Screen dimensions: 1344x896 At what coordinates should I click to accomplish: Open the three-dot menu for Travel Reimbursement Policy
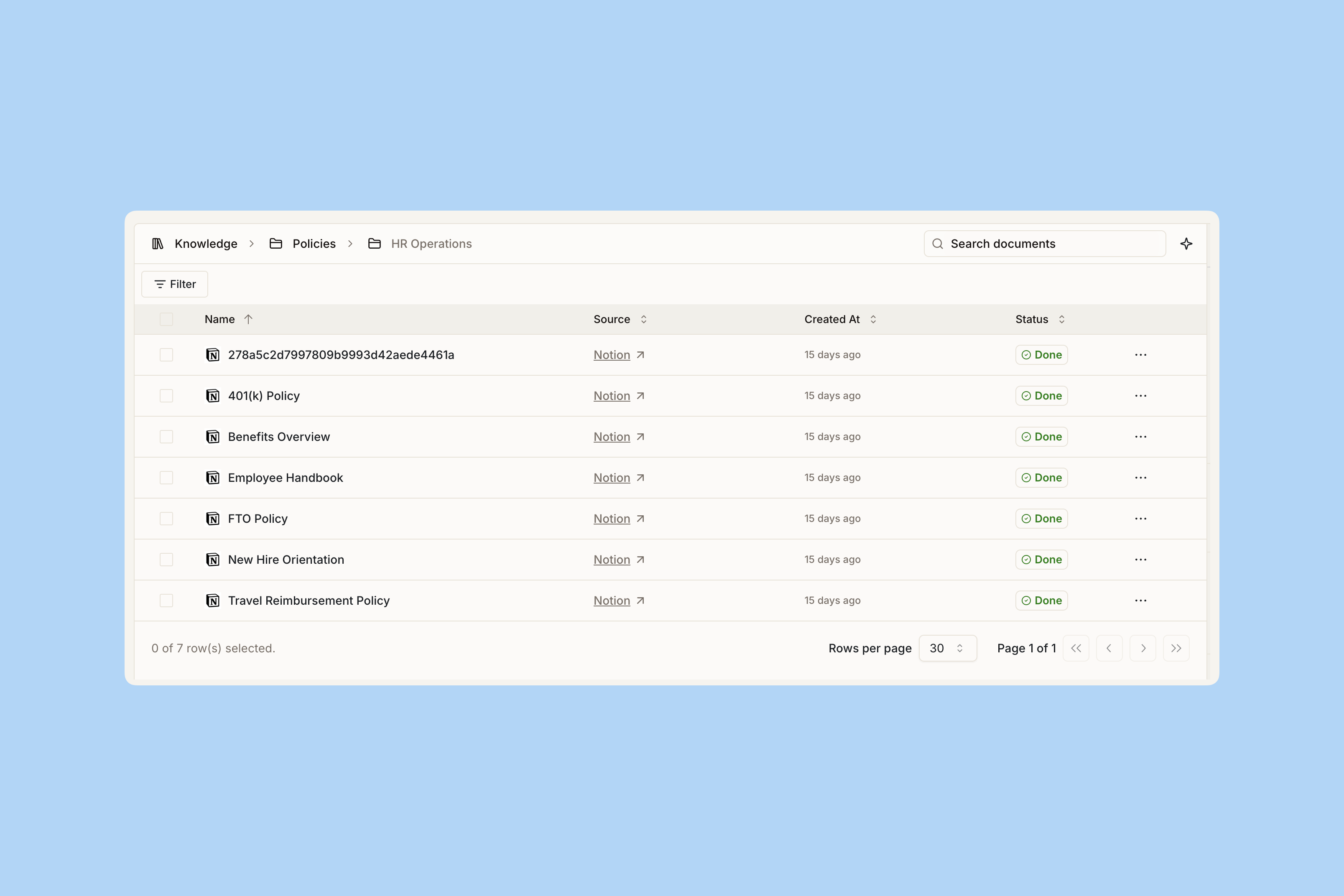tap(1140, 601)
